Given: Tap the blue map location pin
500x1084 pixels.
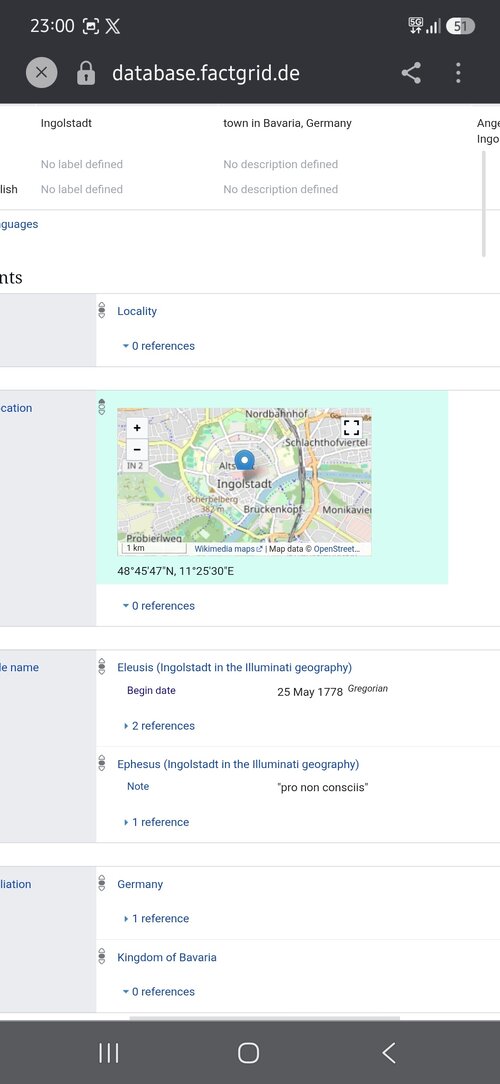Looking at the screenshot, I should click(x=244, y=460).
